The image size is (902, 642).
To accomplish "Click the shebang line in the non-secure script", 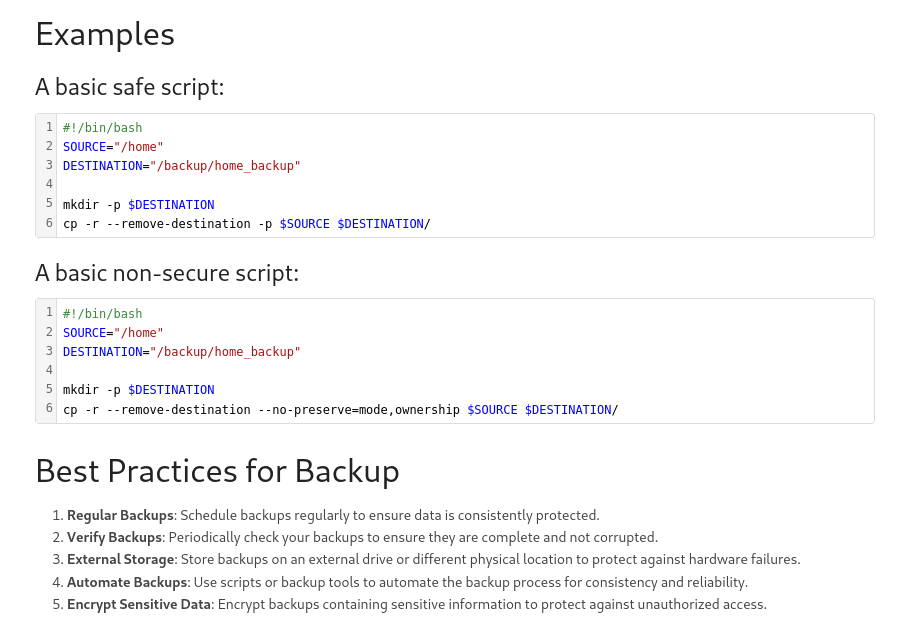I will click(x=102, y=314).
